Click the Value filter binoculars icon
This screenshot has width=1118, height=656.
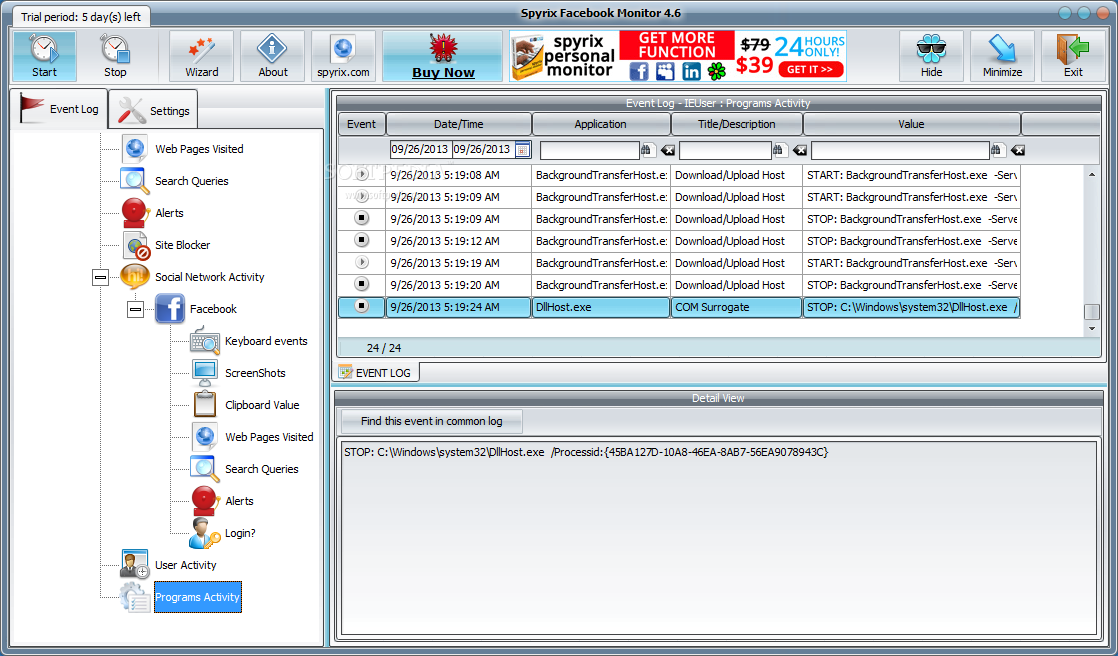click(998, 150)
